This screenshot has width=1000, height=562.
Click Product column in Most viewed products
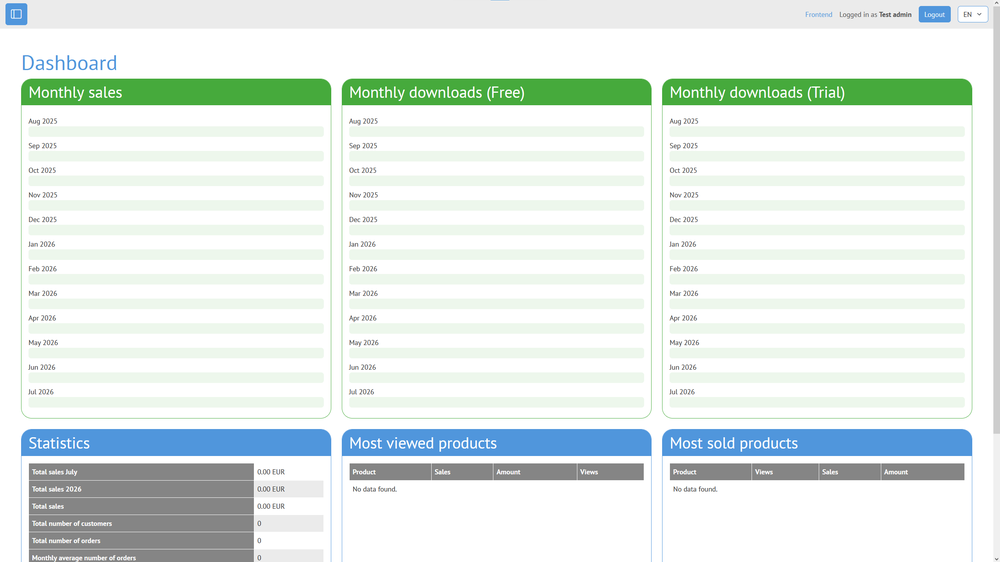390,472
